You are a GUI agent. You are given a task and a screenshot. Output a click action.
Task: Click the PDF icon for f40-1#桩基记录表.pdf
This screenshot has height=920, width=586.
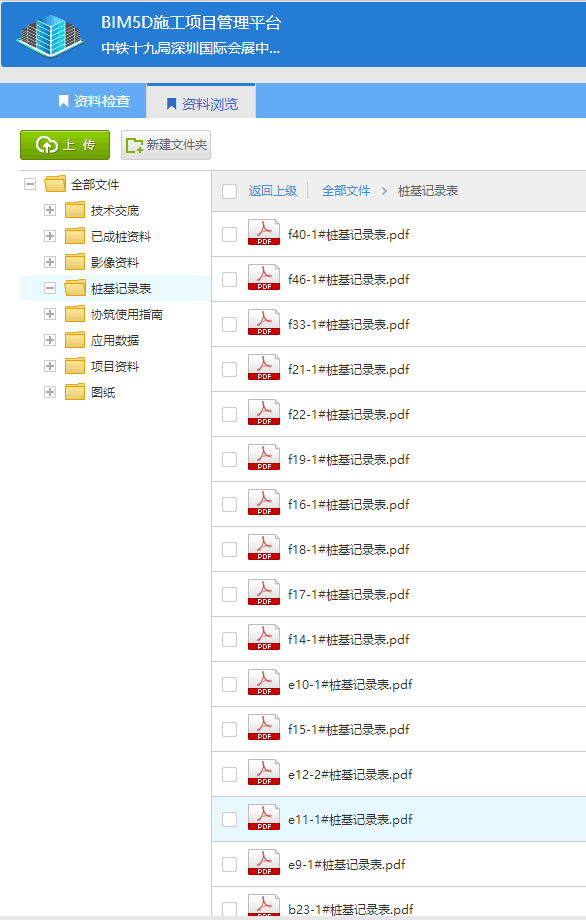(264, 232)
